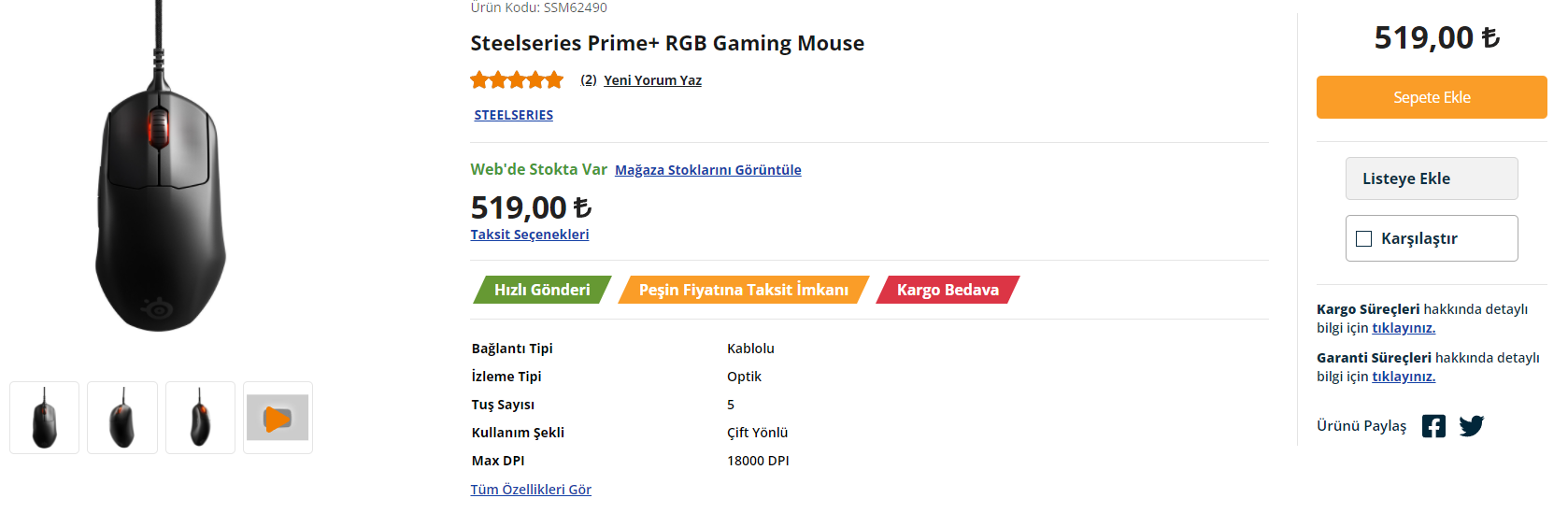Click the Kargo Bedava badge

[x=948, y=290]
